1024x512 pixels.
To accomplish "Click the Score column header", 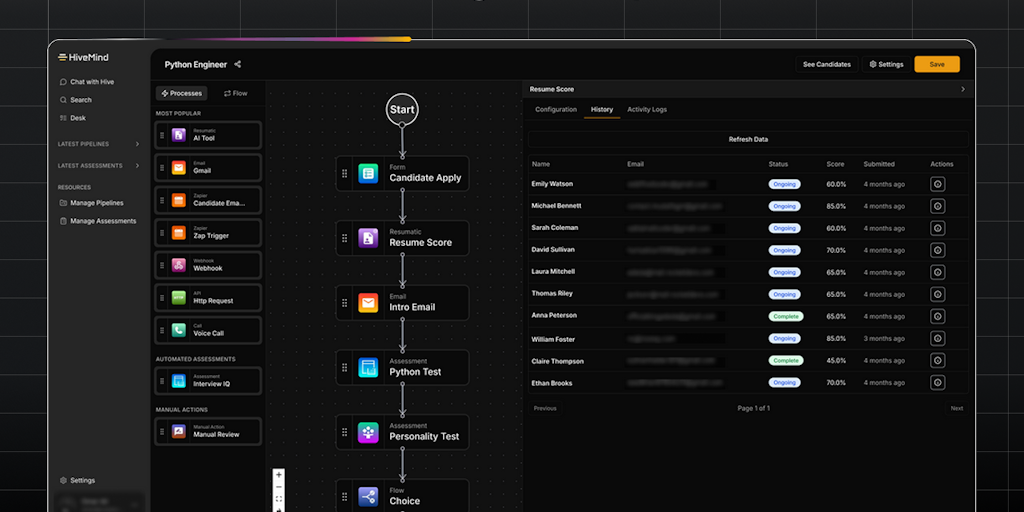I will click(x=835, y=165).
